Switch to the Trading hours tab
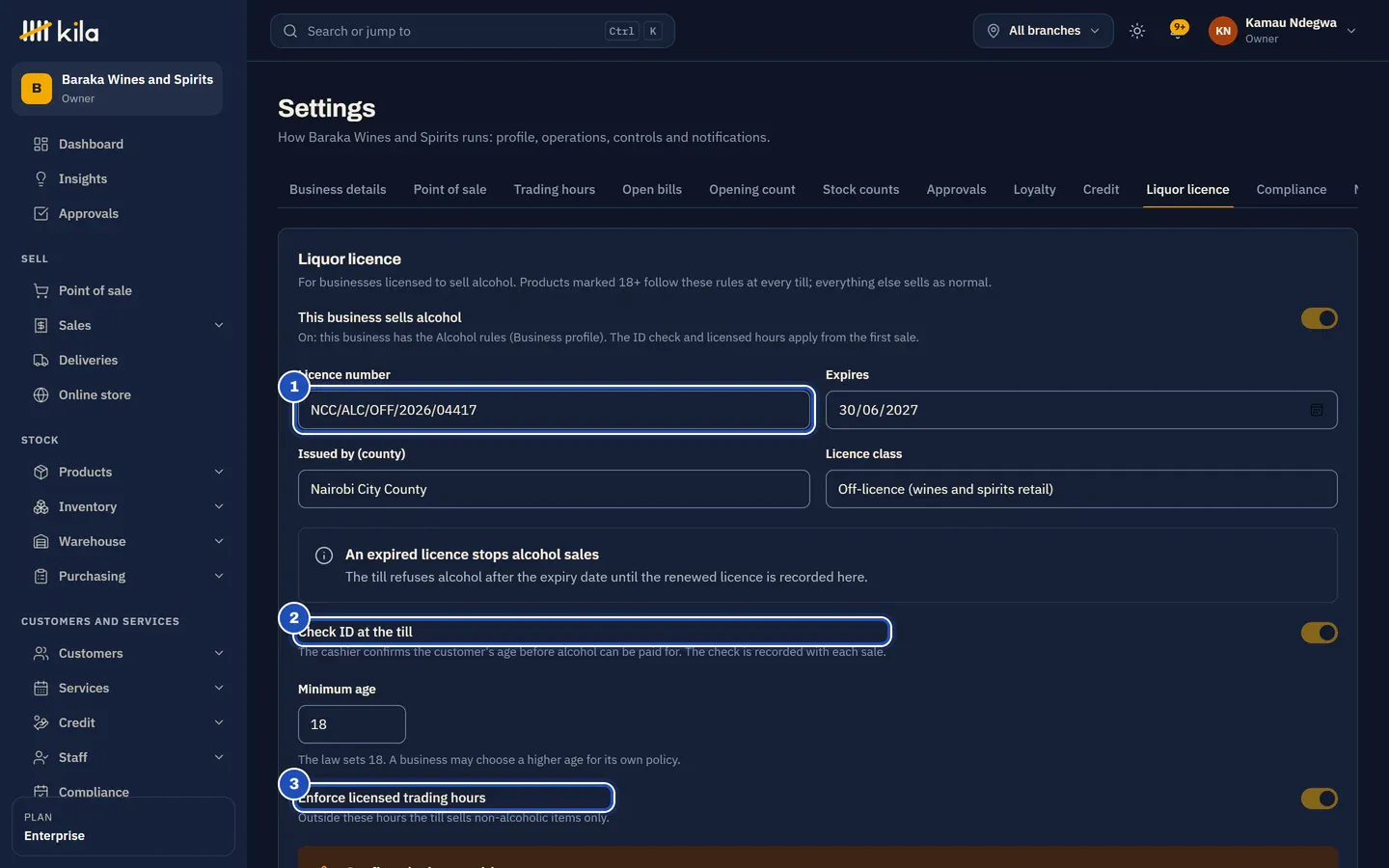 pyautogui.click(x=555, y=189)
